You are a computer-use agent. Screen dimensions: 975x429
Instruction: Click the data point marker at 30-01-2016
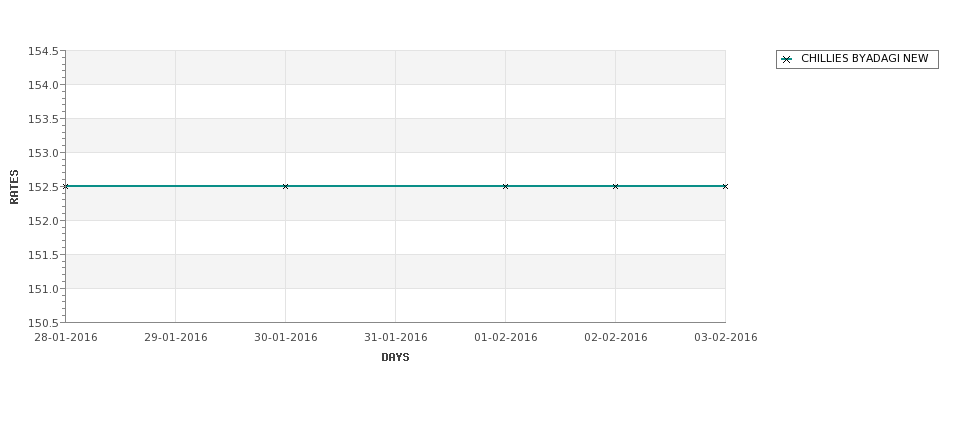285,187
